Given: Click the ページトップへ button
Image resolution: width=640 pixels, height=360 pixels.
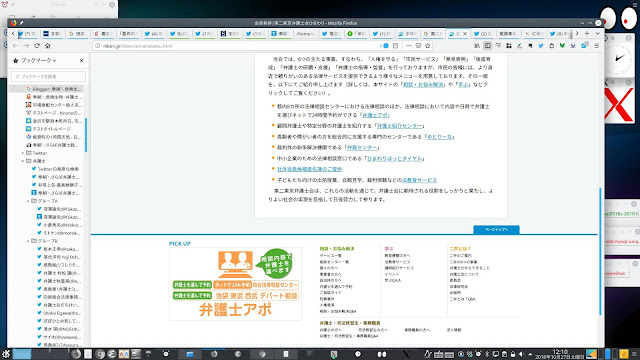Looking at the screenshot, I should click(x=496, y=230).
